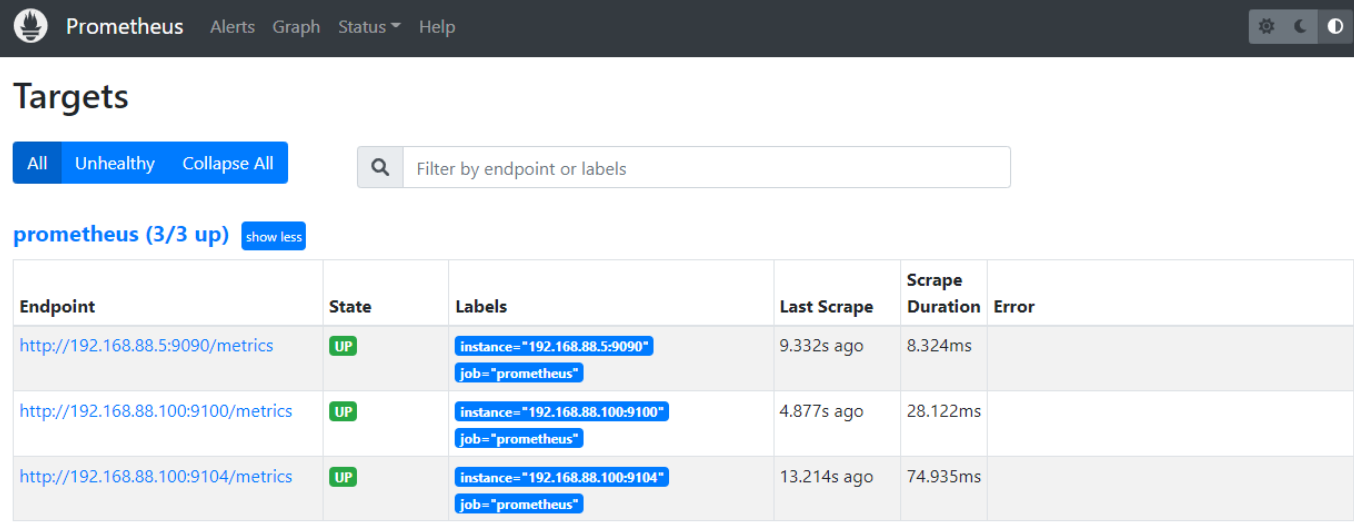The image size is (1354, 526).
Task: Click the Error column header
Action: coord(1014,307)
